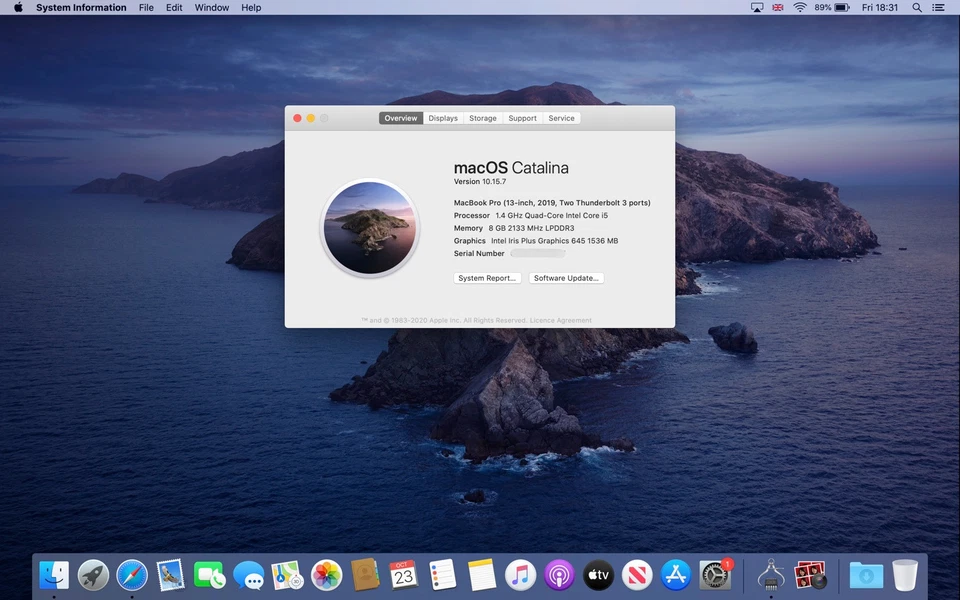This screenshot has height=600, width=960.
Task: Open the Trash in the Dock
Action: [x=905, y=576]
